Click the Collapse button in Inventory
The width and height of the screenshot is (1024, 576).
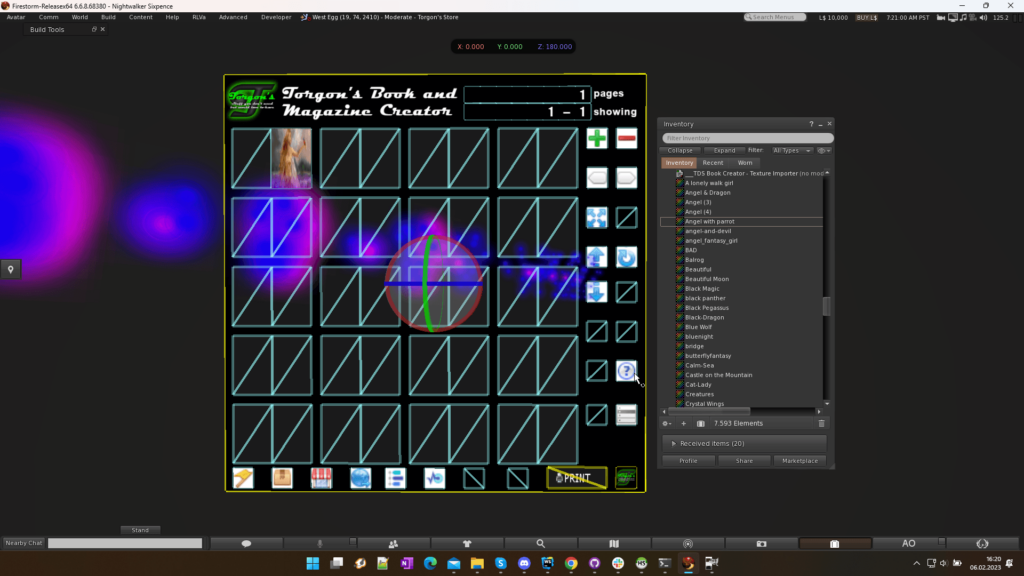click(680, 150)
